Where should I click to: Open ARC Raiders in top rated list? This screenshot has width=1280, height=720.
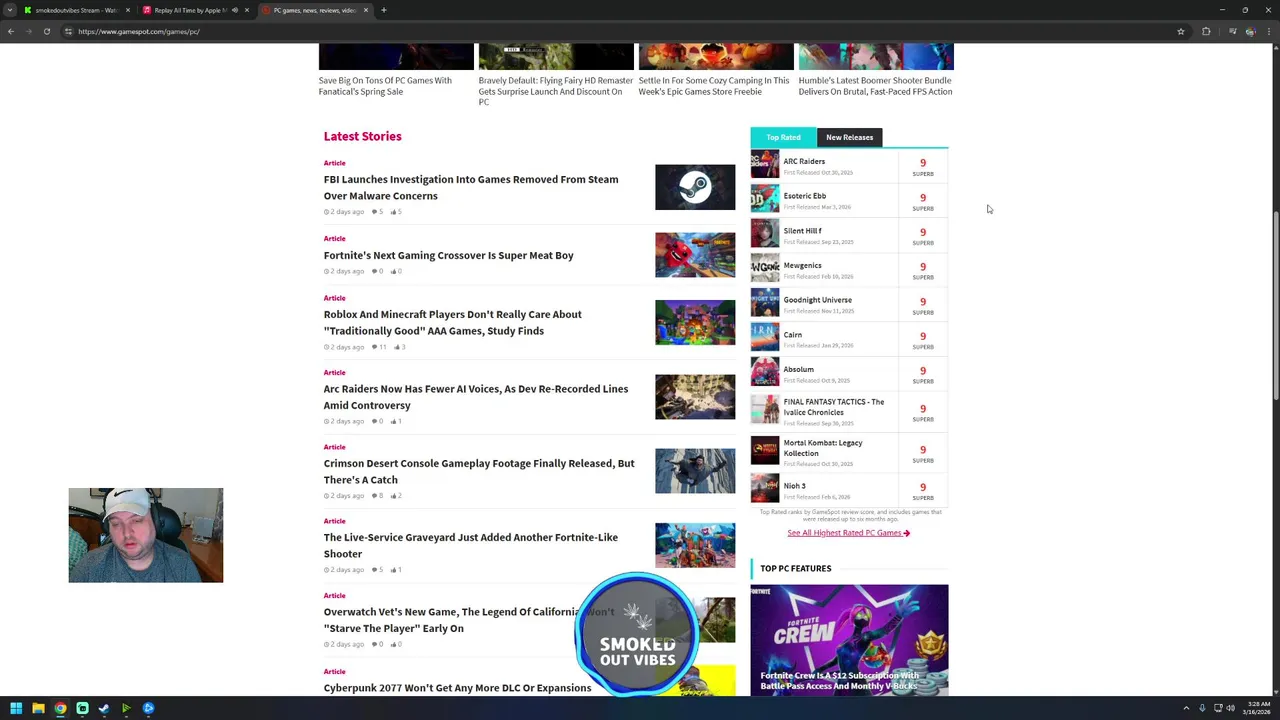coord(804,161)
